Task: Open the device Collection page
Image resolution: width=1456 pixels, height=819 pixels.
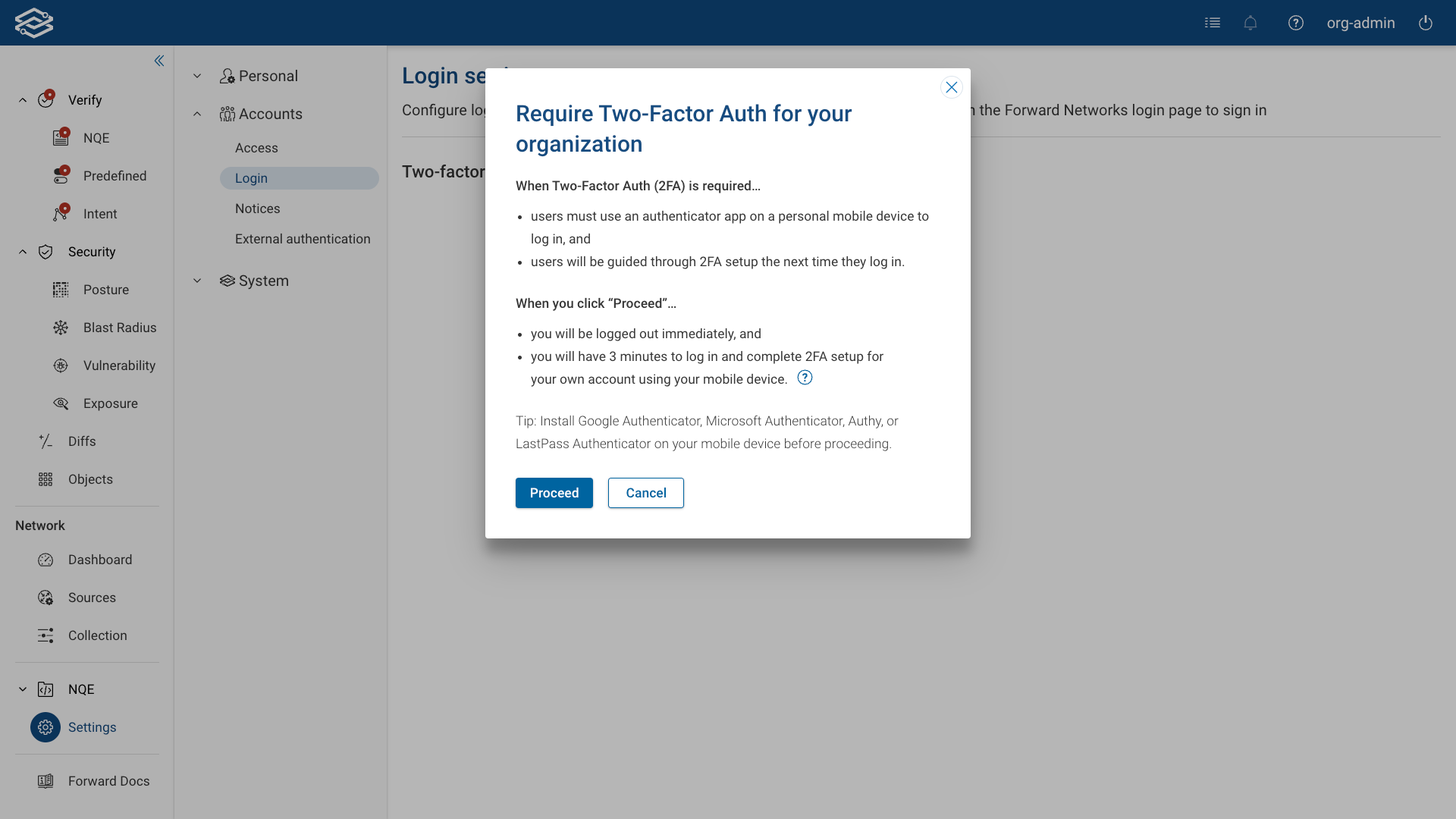Action: [x=97, y=635]
